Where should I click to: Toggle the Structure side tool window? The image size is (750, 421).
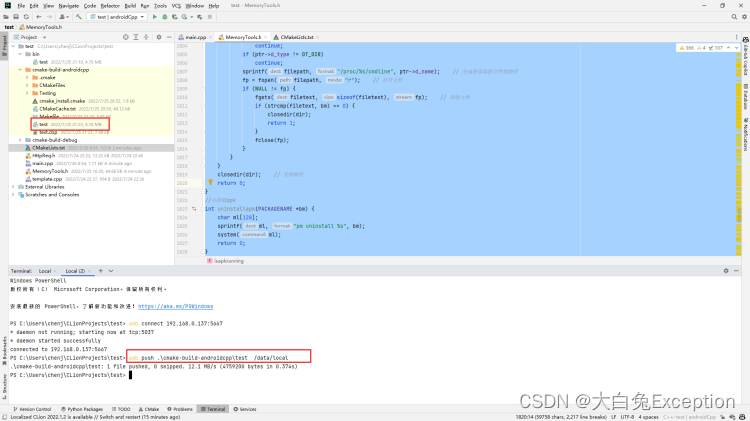click(4, 387)
